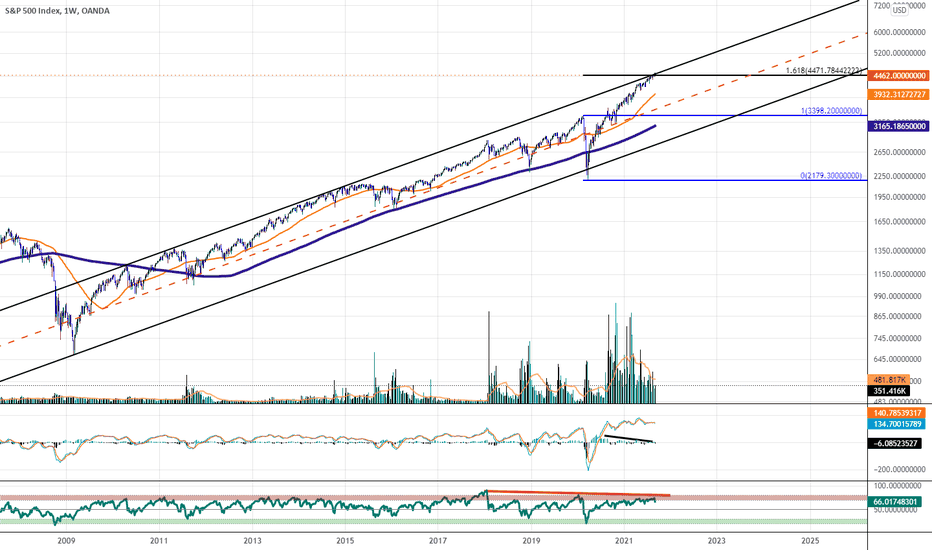Click the 1650.00000000 price axis label
Screen dimensions: 932x550
[x=899, y=222]
